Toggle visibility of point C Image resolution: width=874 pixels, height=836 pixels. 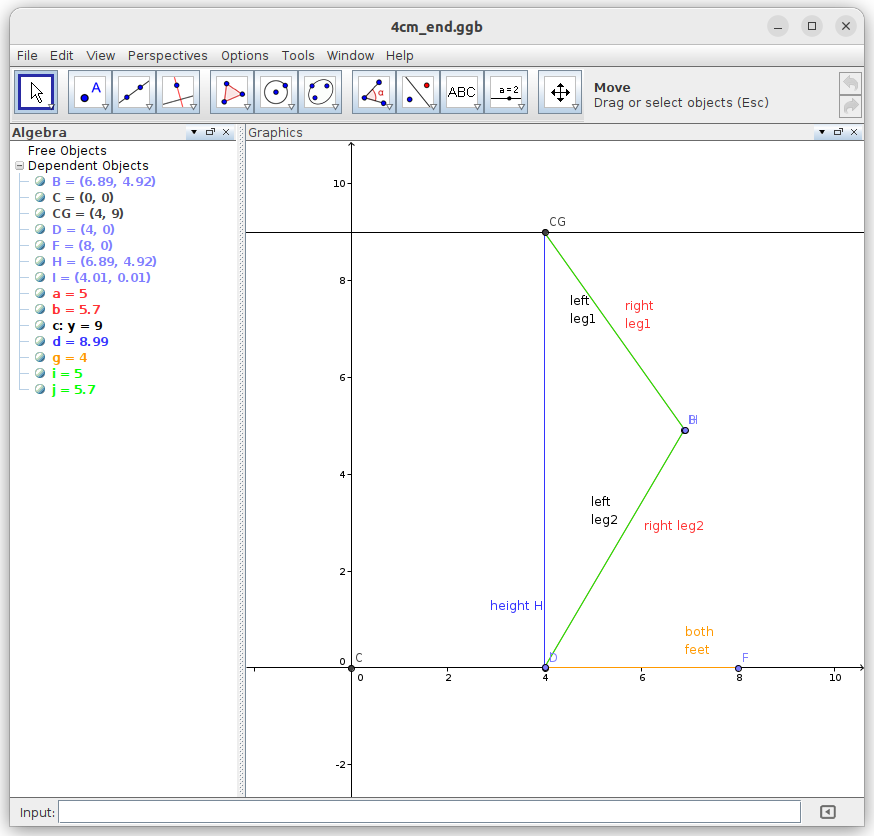pos(40,197)
